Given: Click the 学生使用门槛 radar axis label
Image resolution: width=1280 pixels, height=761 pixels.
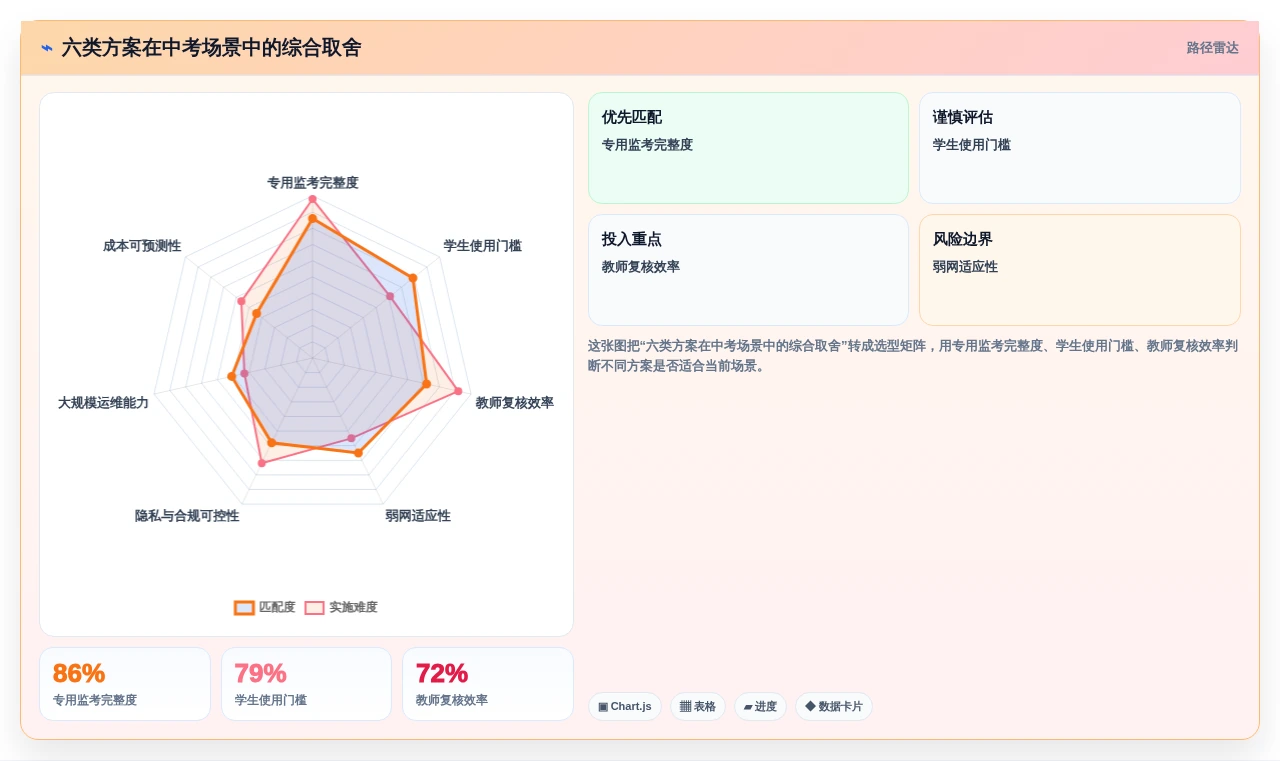Looking at the screenshot, I should (482, 245).
